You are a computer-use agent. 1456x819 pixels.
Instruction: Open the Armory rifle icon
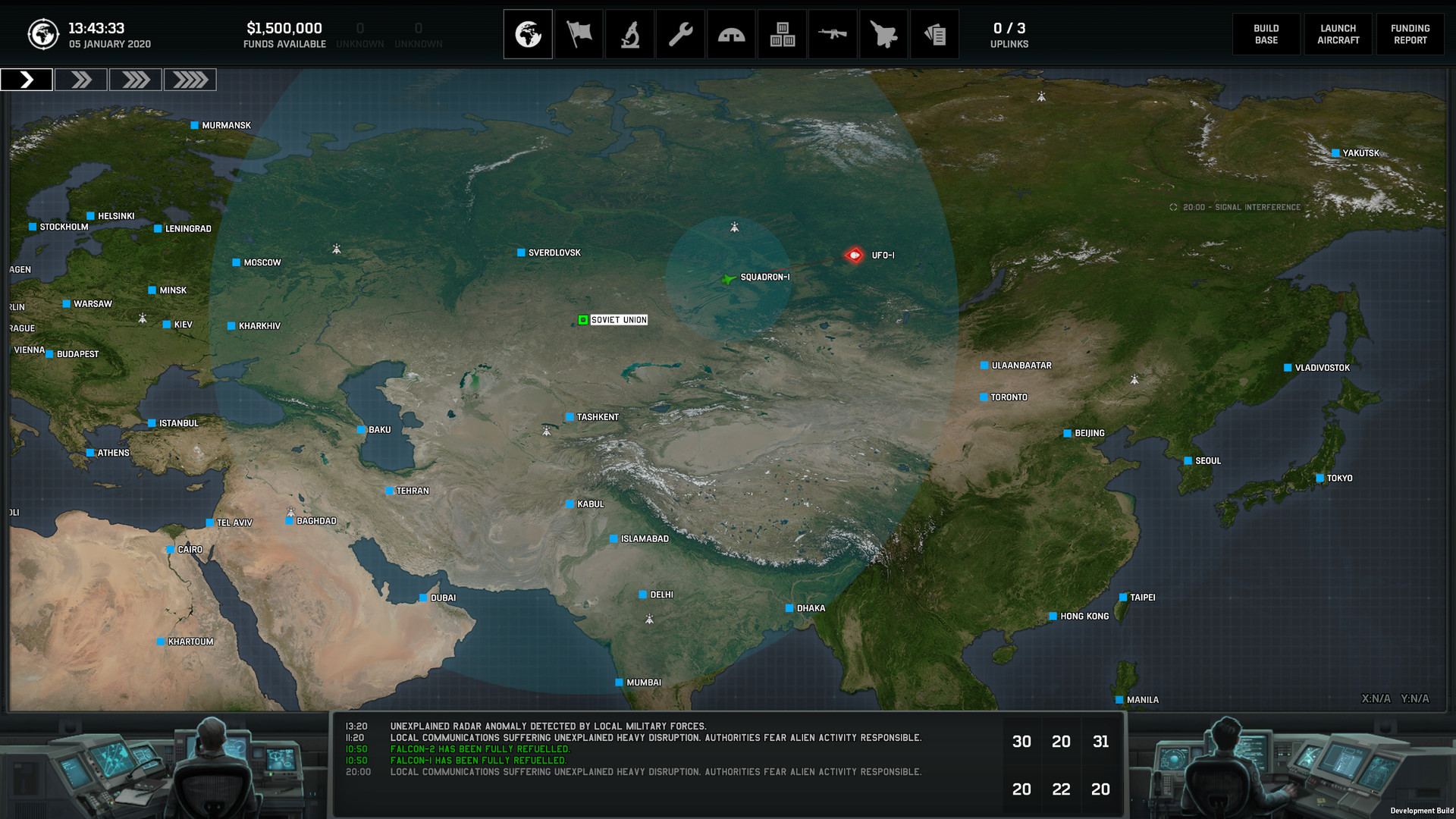(x=833, y=33)
